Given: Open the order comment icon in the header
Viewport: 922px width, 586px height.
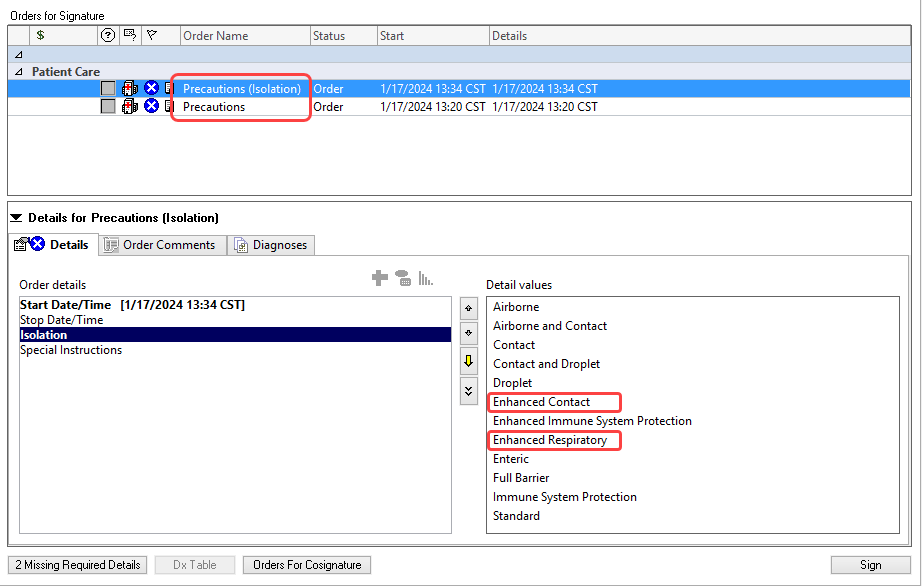Looking at the screenshot, I should point(130,35).
